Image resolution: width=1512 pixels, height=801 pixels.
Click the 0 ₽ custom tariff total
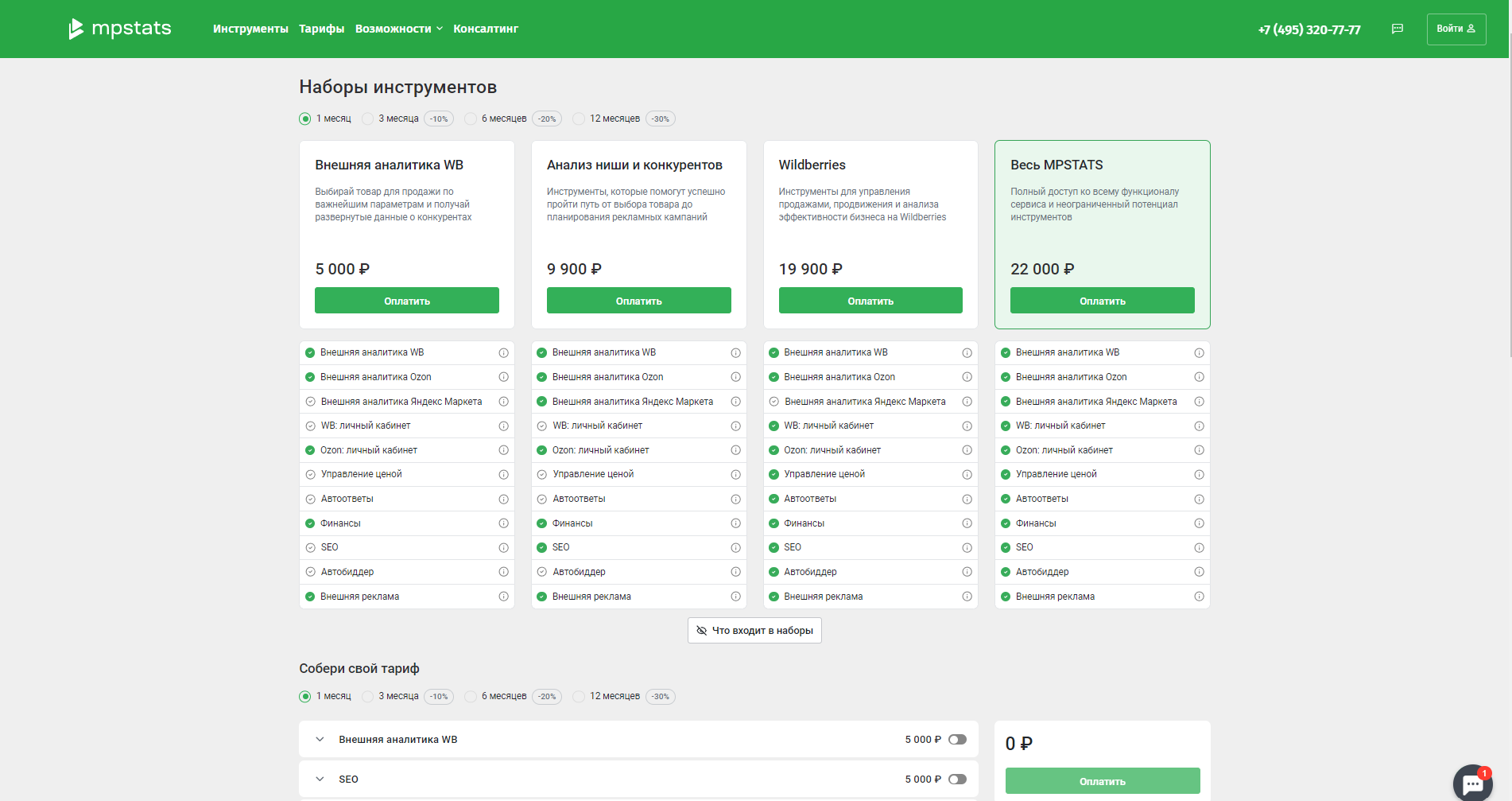click(1018, 744)
